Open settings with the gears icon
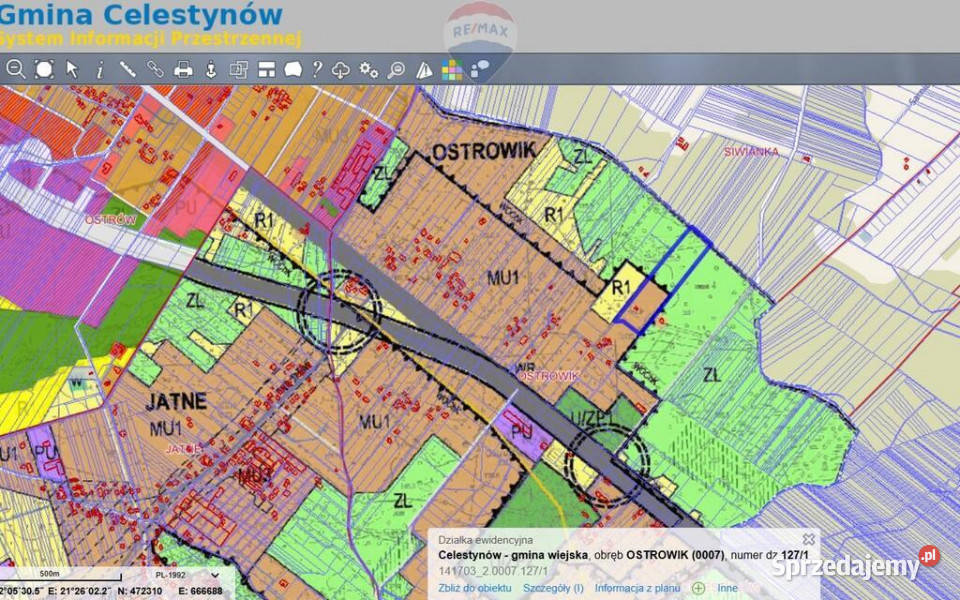The width and height of the screenshot is (960, 600). 369,69
